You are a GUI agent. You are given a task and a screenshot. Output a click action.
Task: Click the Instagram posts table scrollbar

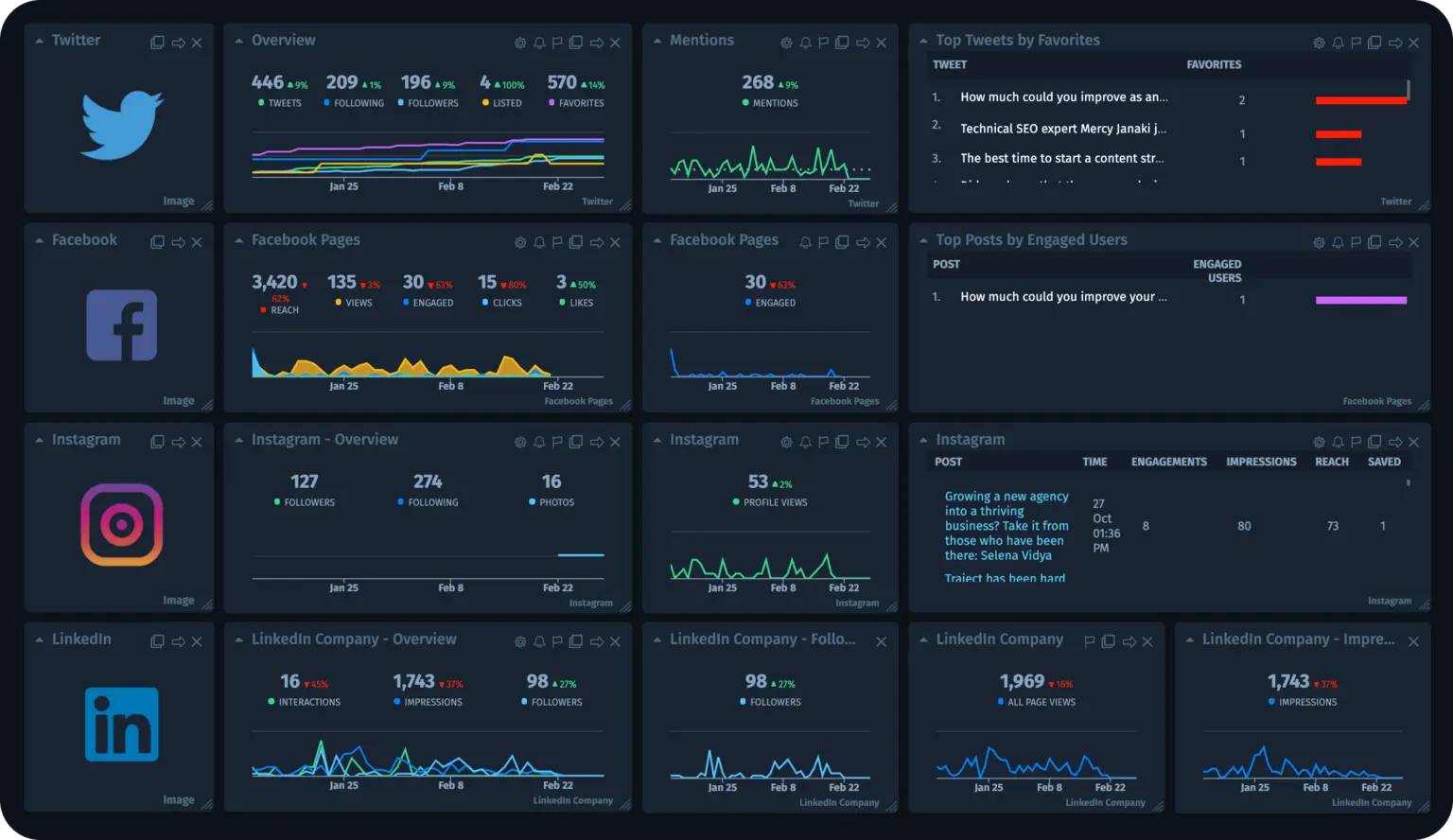tap(1409, 482)
